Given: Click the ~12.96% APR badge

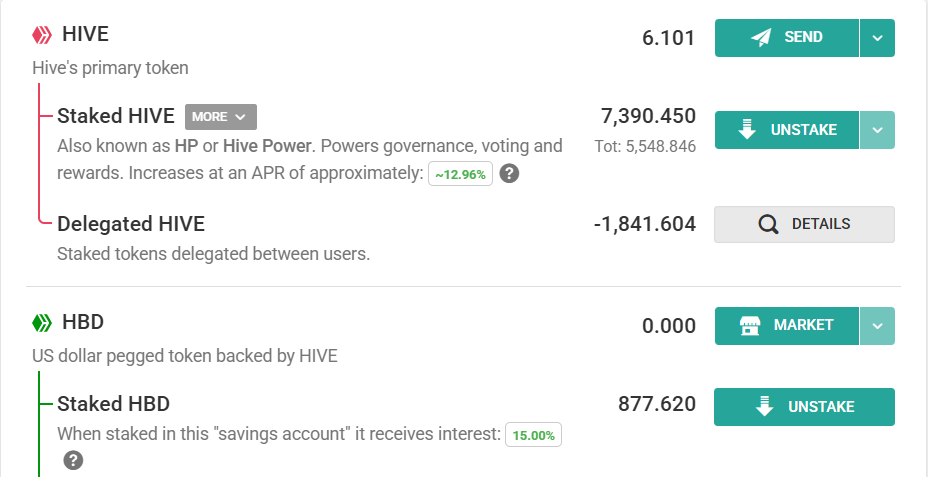Looking at the screenshot, I should coord(460,175).
